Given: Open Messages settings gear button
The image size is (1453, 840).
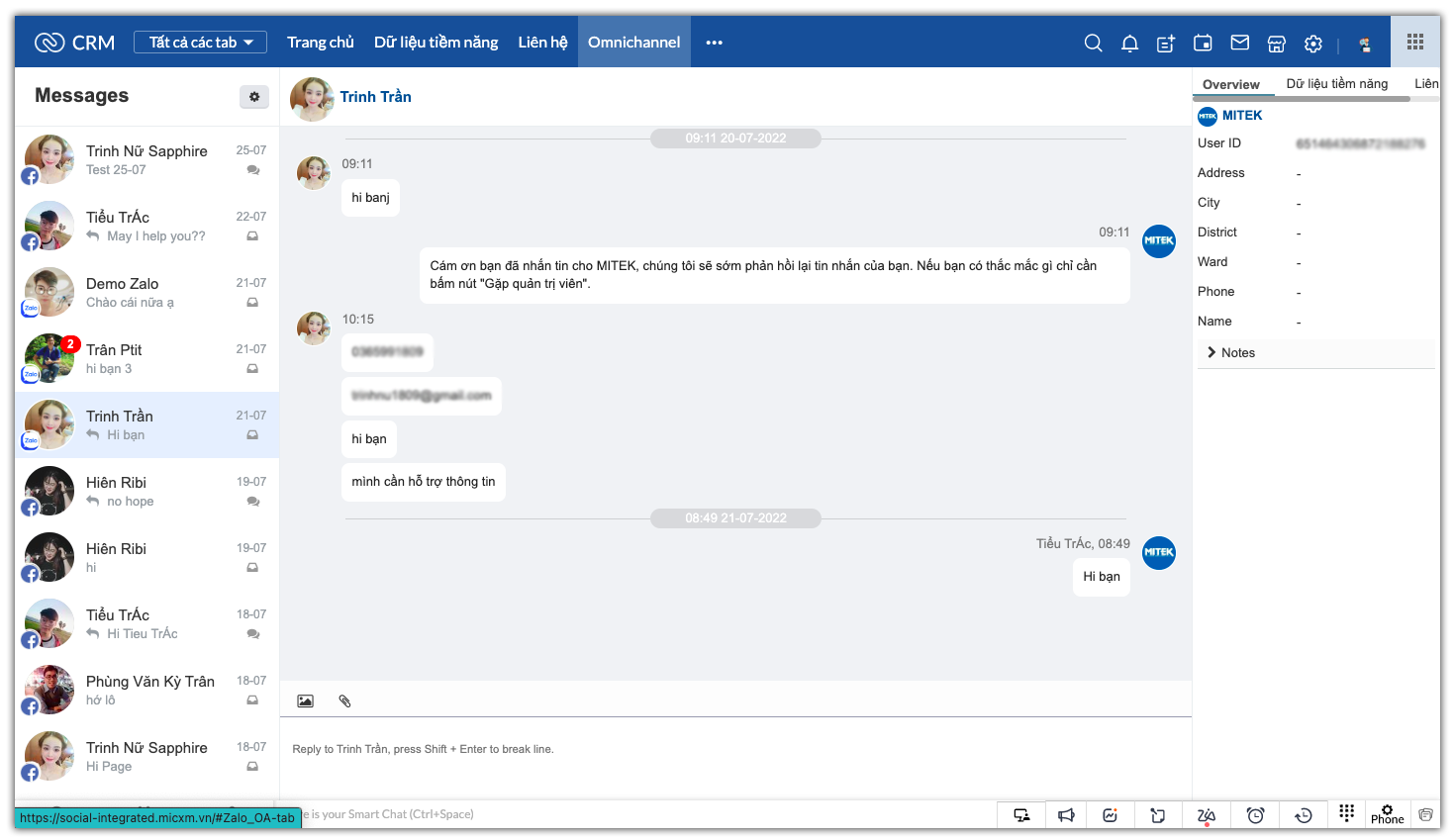Looking at the screenshot, I should click(254, 96).
